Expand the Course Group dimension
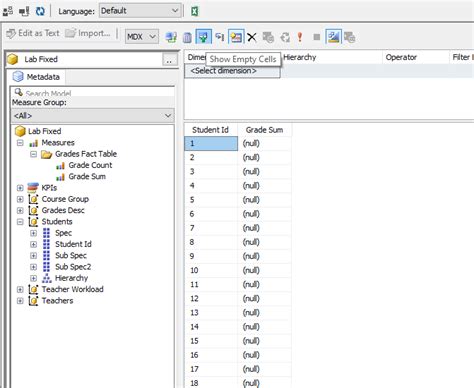The image size is (474, 388). (x=20, y=199)
